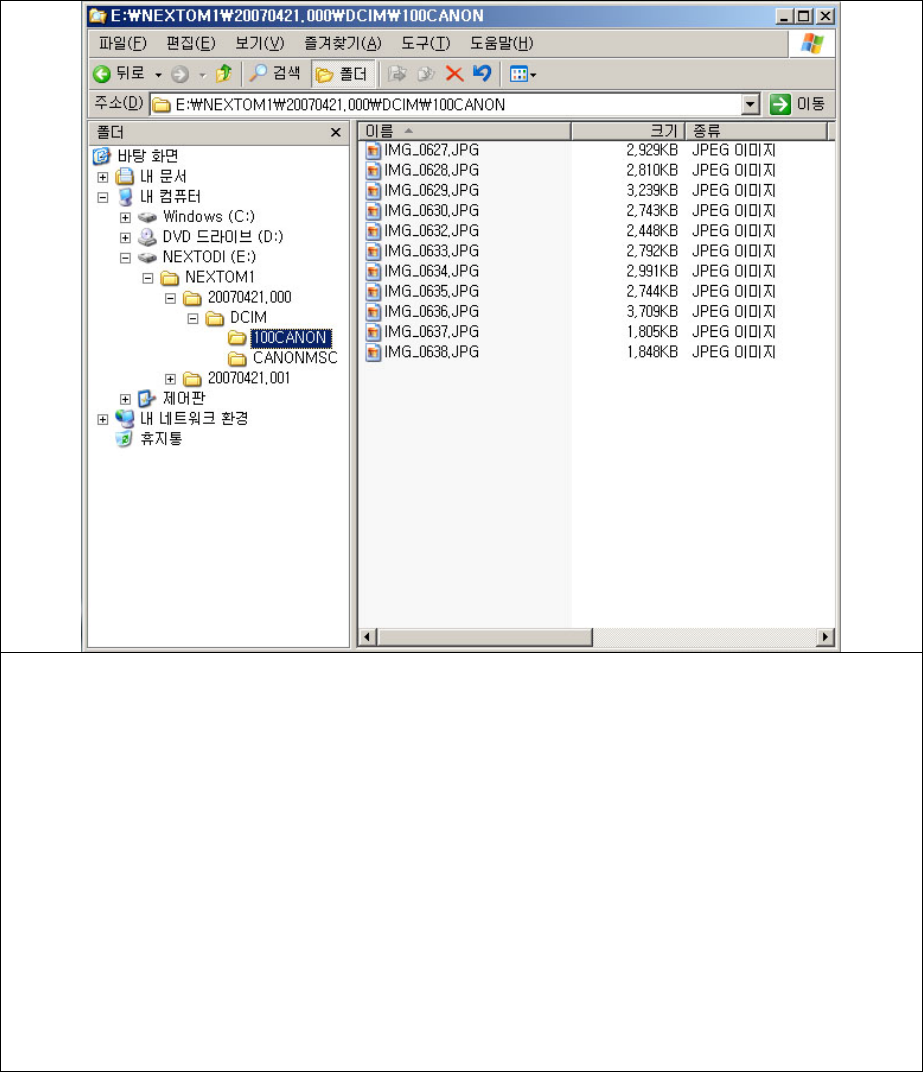The height and width of the screenshot is (1072, 923).
Task: Open the 파일(F) menu
Action: coord(122,44)
